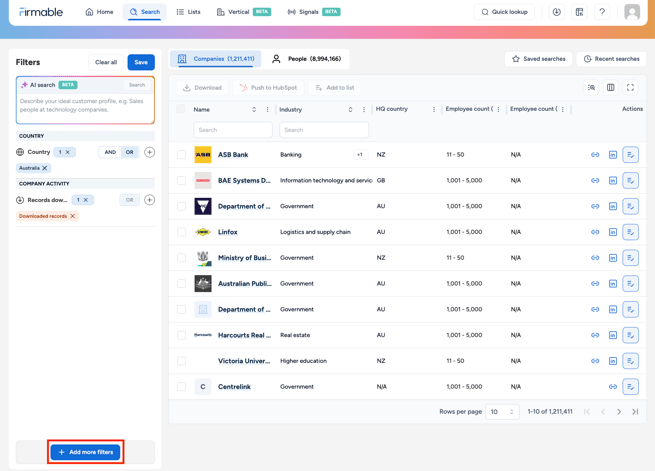The image size is (655, 471).
Task: Add note for ASB Bank row
Action: 630,155
